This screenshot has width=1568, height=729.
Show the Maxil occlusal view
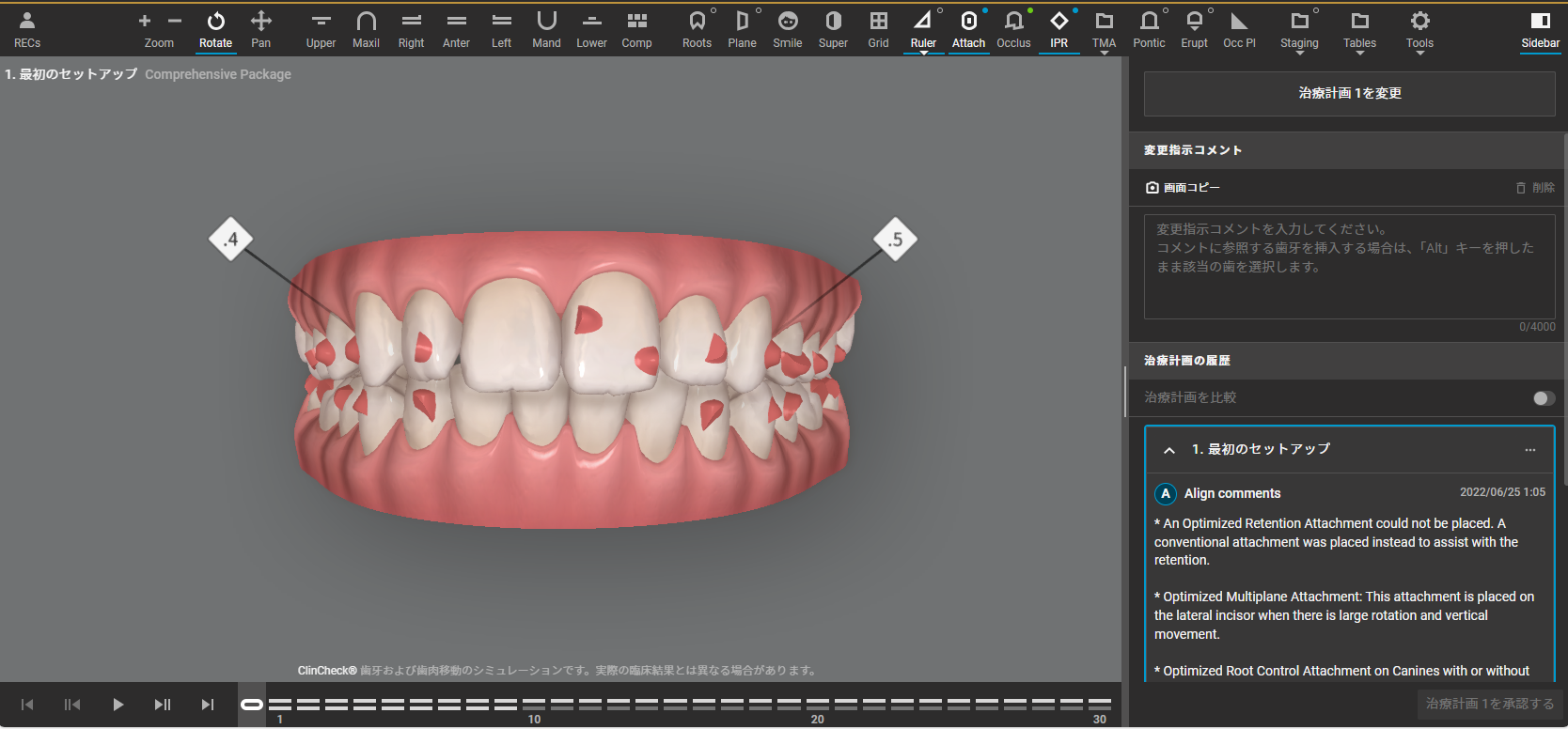tap(366, 29)
